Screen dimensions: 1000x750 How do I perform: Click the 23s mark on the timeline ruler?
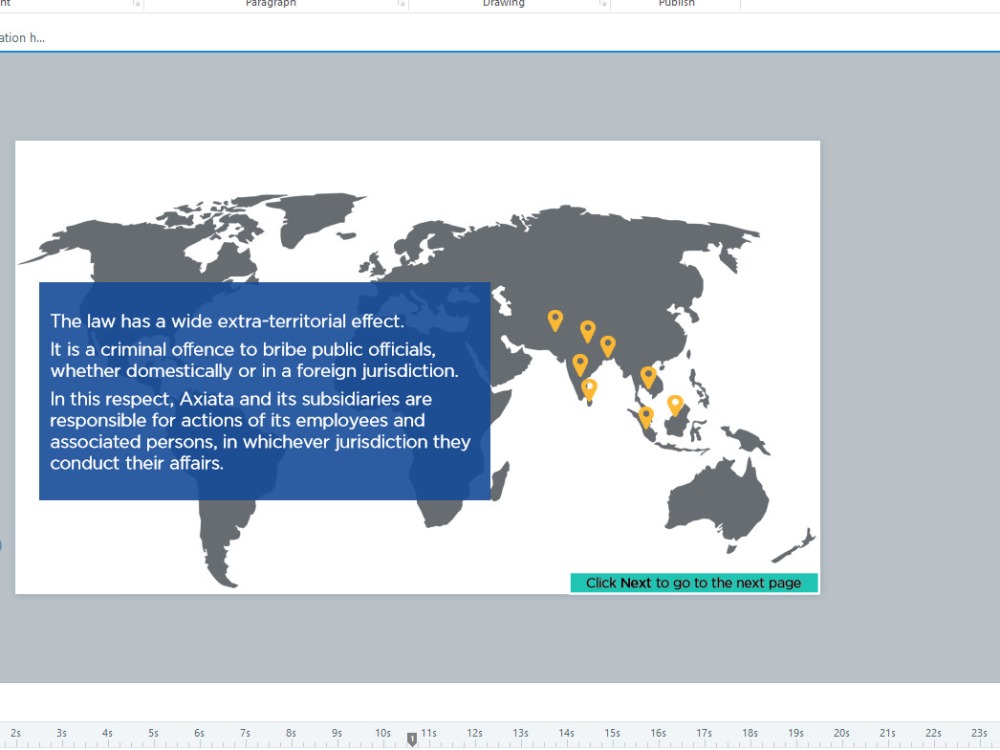coord(979,733)
